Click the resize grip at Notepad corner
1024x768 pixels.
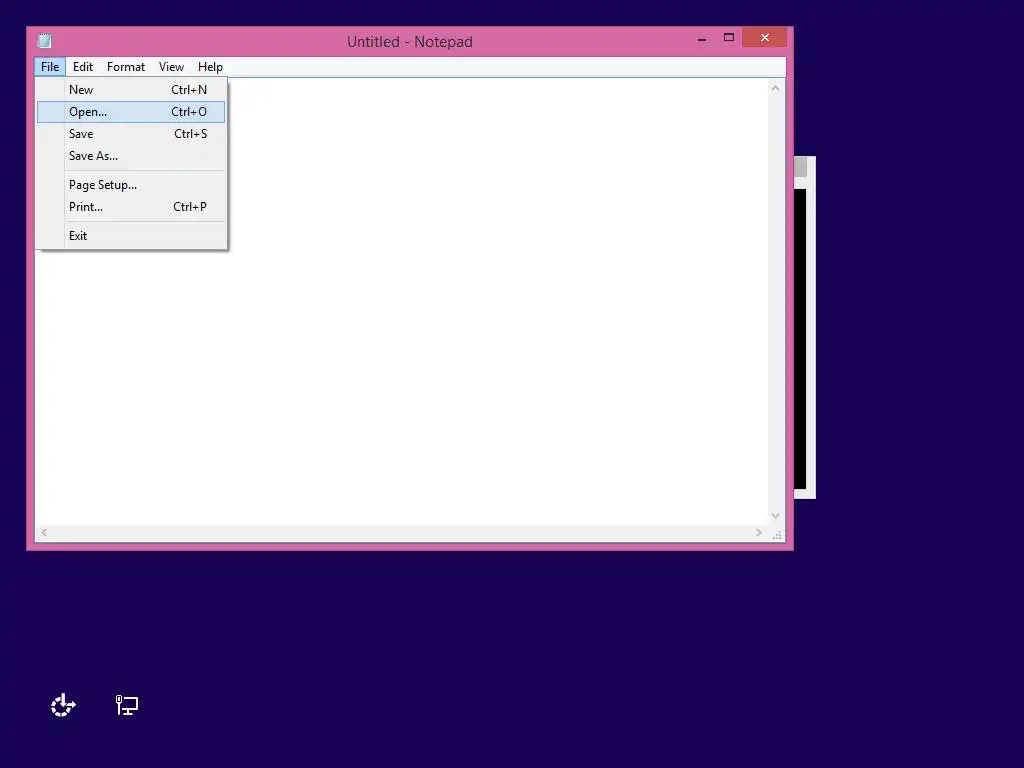click(x=777, y=534)
